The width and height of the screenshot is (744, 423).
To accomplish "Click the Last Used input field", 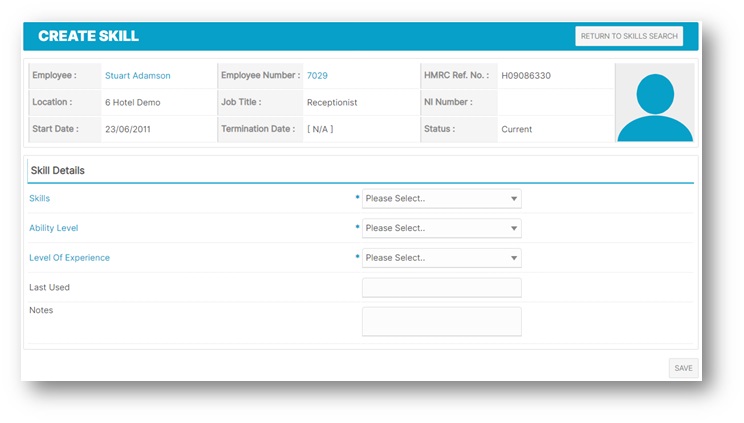I will (x=441, y=288).
